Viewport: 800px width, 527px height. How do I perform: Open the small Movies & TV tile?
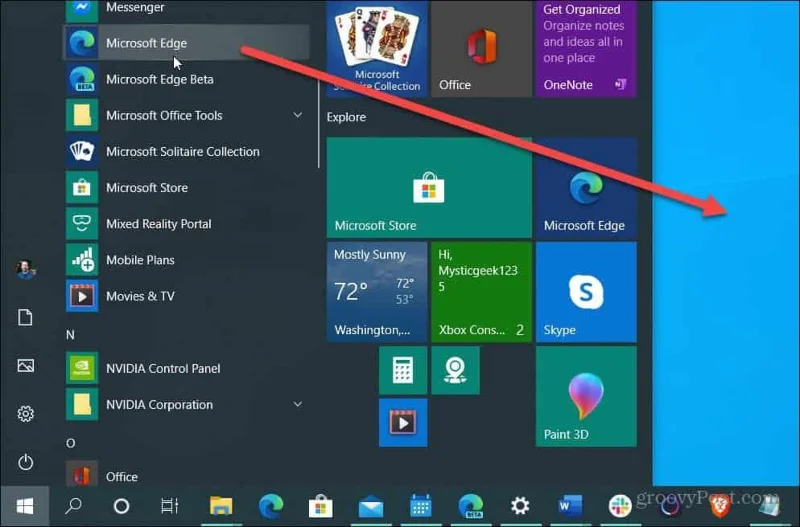(x=403, y=422)
